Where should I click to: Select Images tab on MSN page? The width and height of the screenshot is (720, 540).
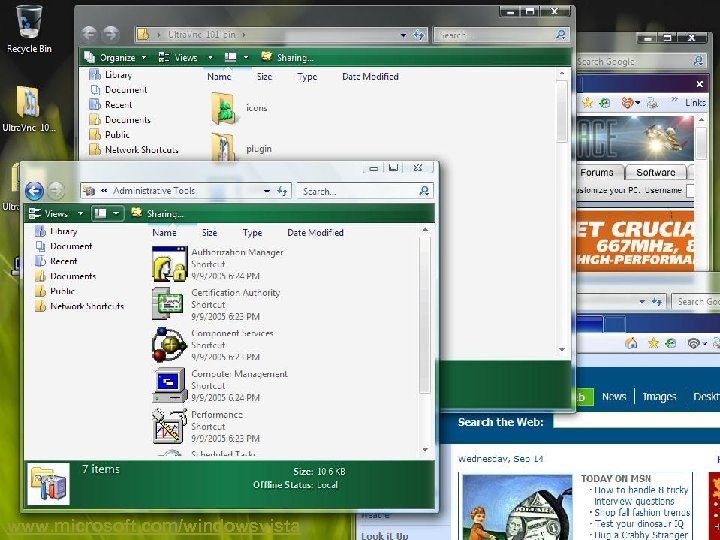659,396
